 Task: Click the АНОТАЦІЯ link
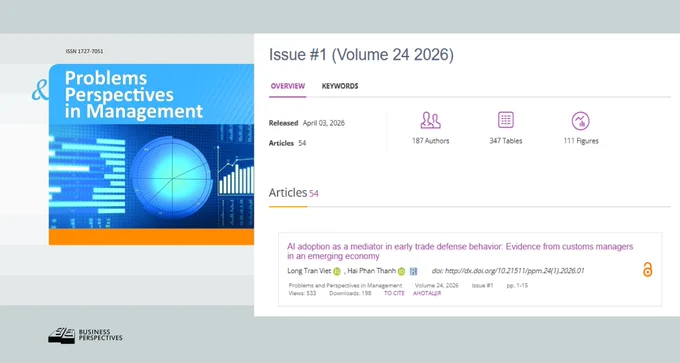tap(427, 294)
